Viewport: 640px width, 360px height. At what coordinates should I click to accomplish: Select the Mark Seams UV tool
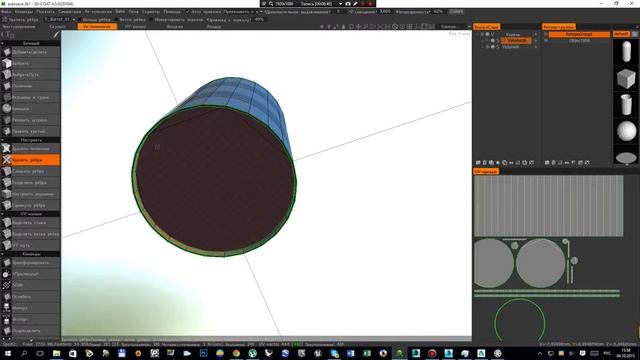click(x=30, y=223)
